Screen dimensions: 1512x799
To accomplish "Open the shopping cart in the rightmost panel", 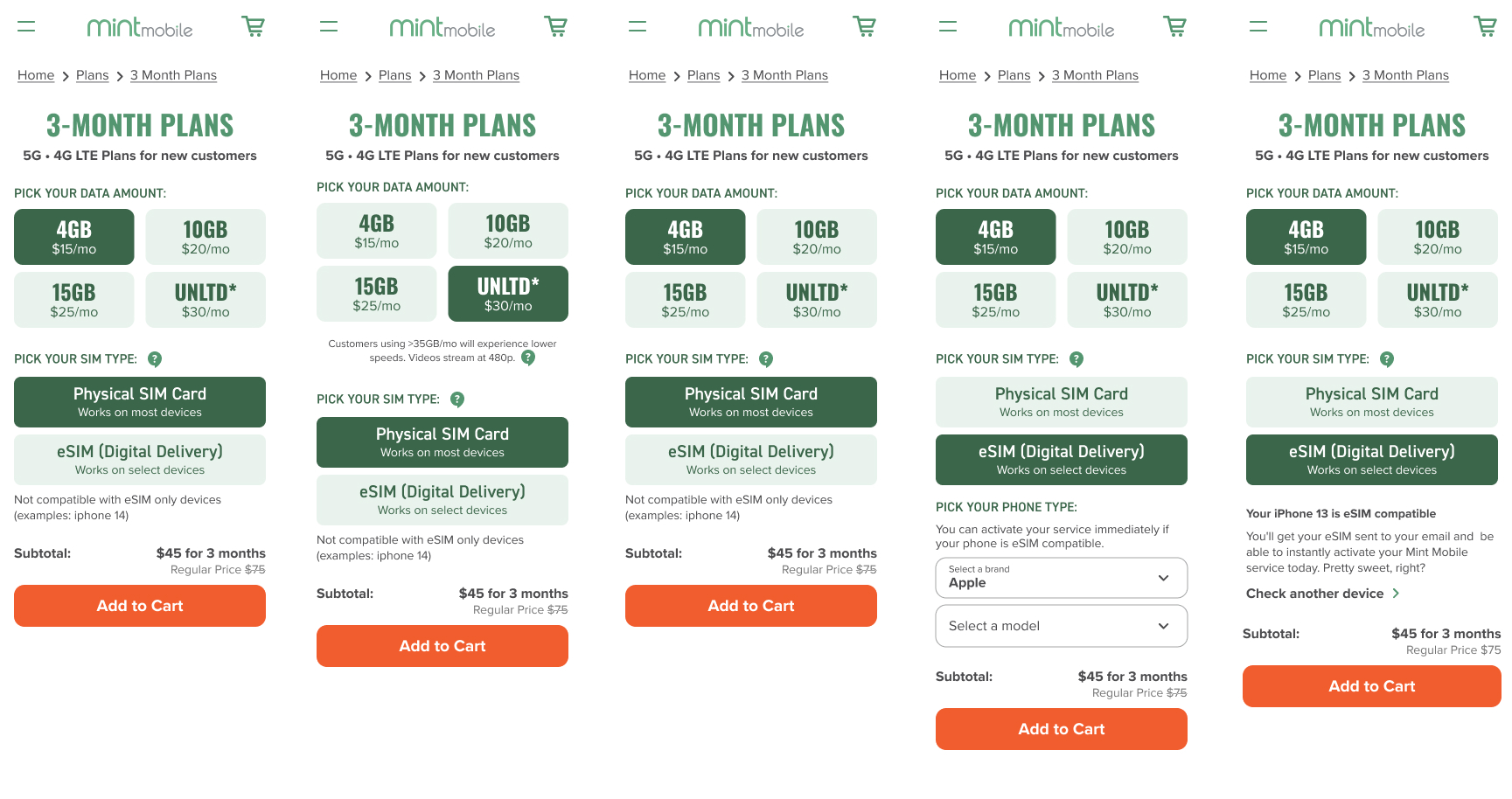I will click(x=1485, y=26).
